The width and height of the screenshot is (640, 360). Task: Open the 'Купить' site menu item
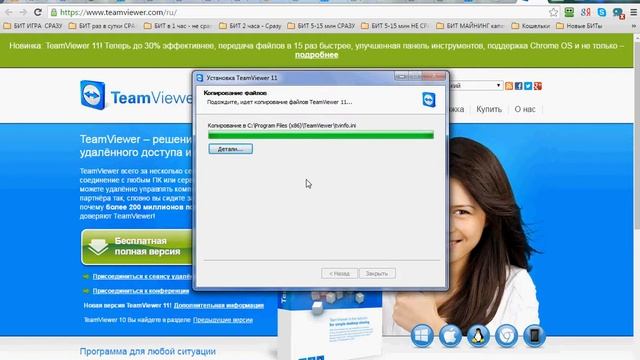(489, 109)
